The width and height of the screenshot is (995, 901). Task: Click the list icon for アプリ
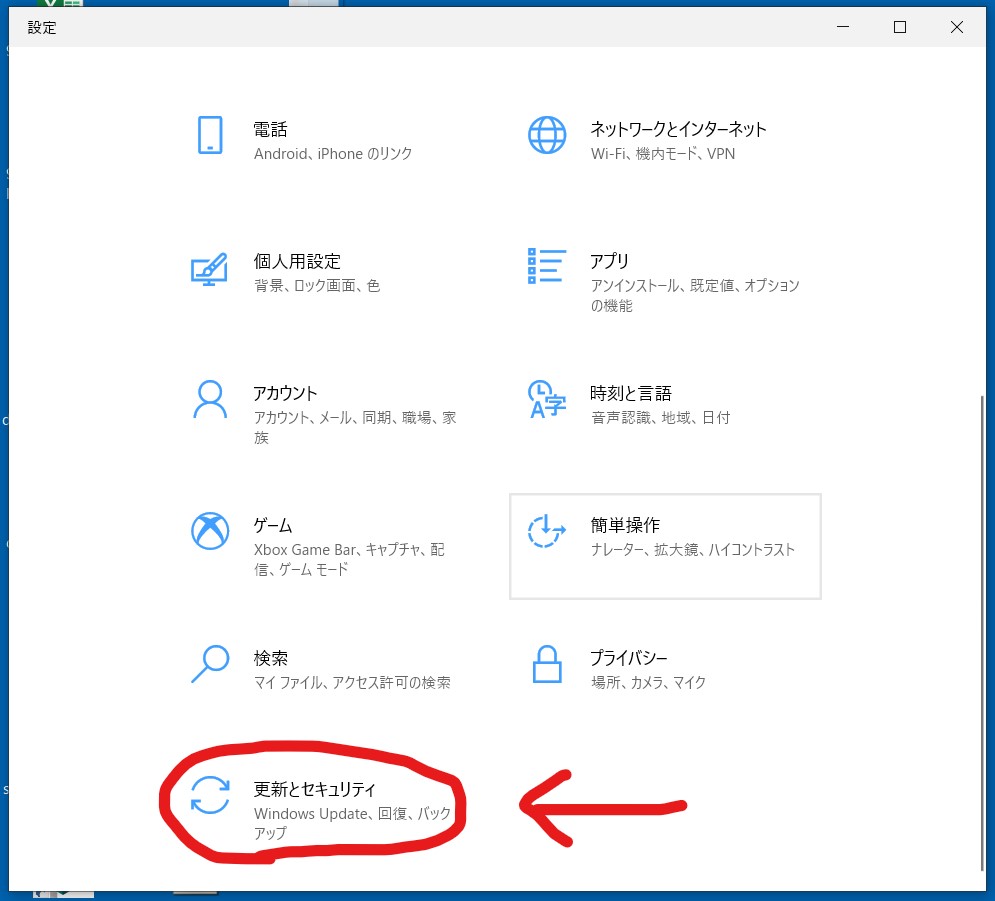point(546,266)
